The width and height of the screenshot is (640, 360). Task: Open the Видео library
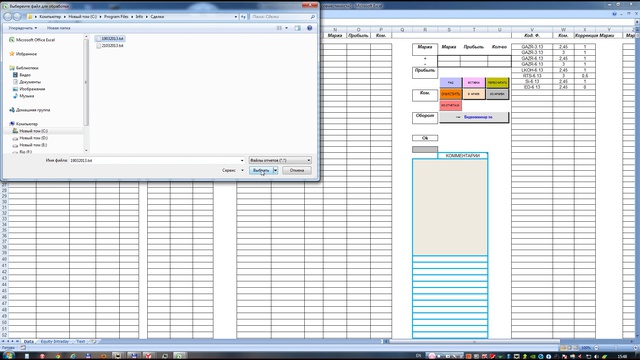pyautogui.click(x=22, y=75)
